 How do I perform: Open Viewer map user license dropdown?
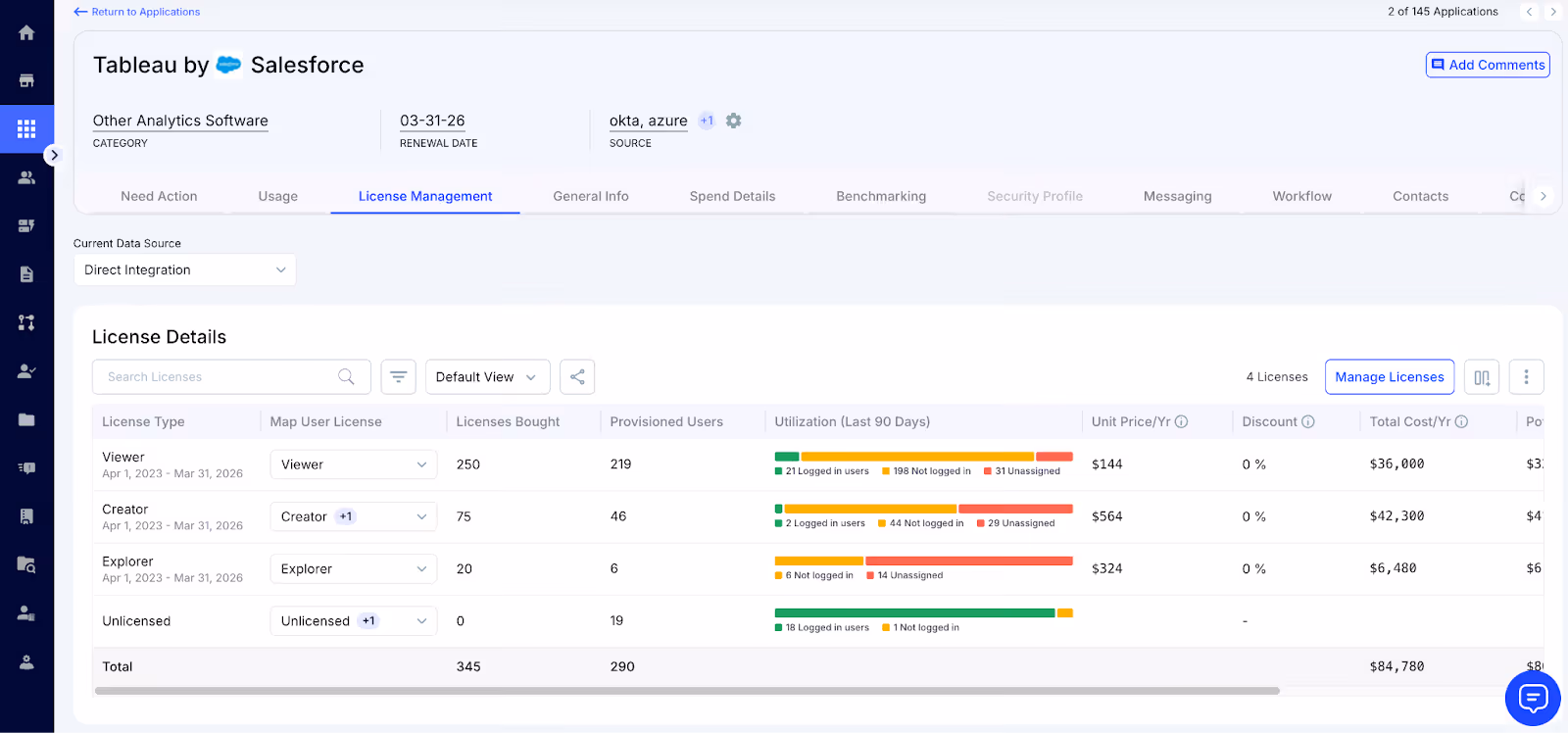coord(354,464)
